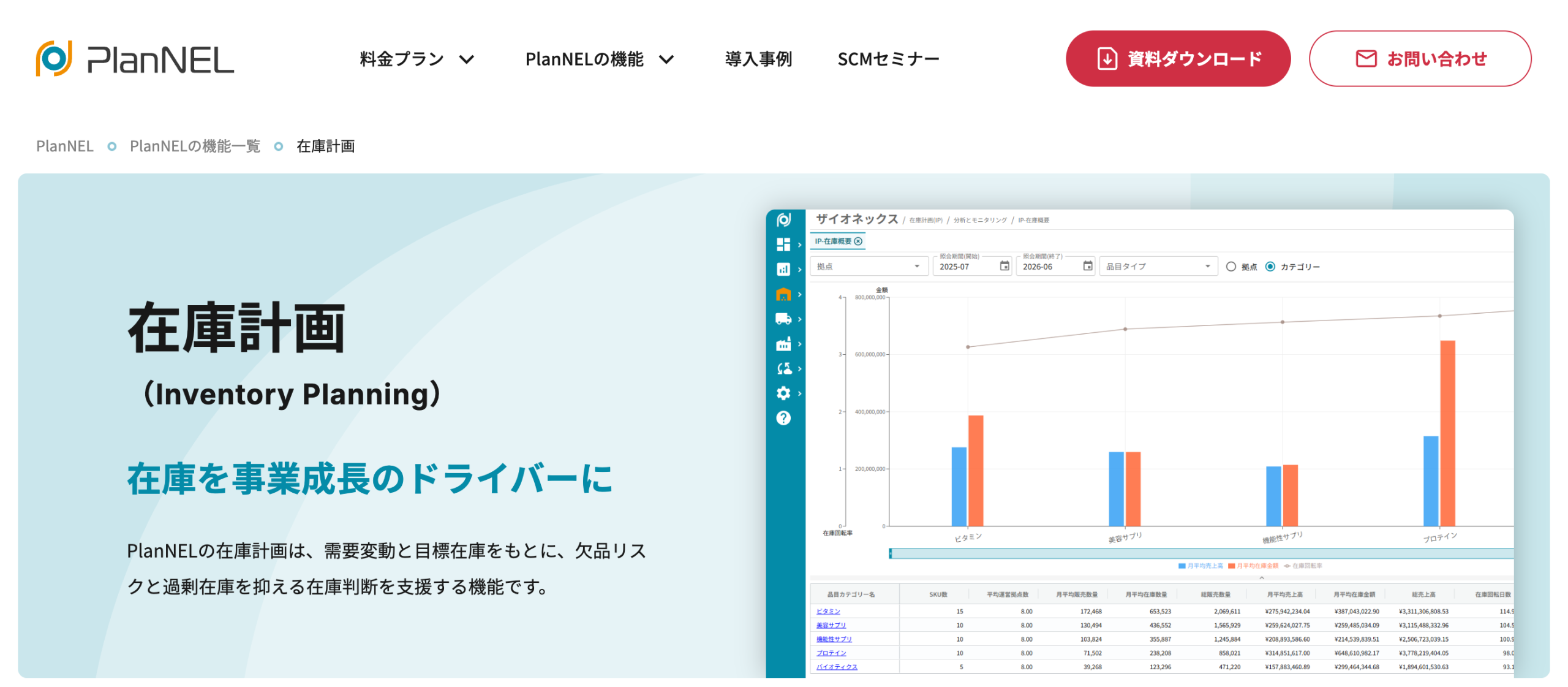
Task: Click the help question mark icon in the sidebar
Action: coord(783,418)
